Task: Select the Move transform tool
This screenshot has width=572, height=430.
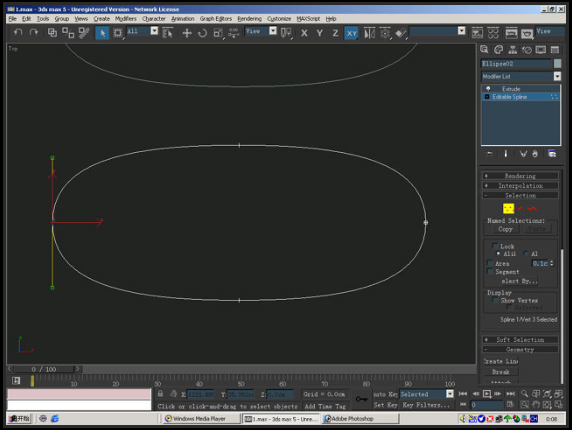Action: pyautogui.click(x=187, y=33)
